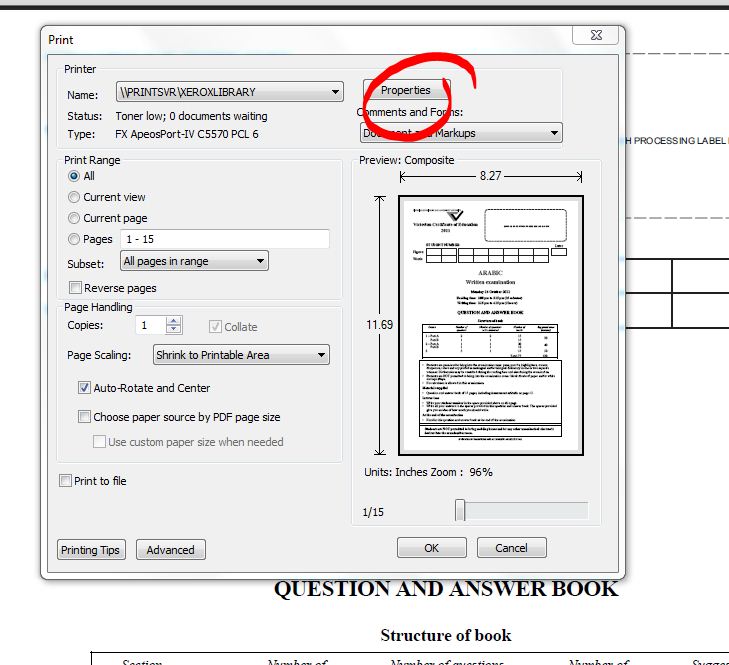The height and width of the screenshot is (665, 729).
Task: Open the Page Scaling dropdown
Action: (241, 355)
